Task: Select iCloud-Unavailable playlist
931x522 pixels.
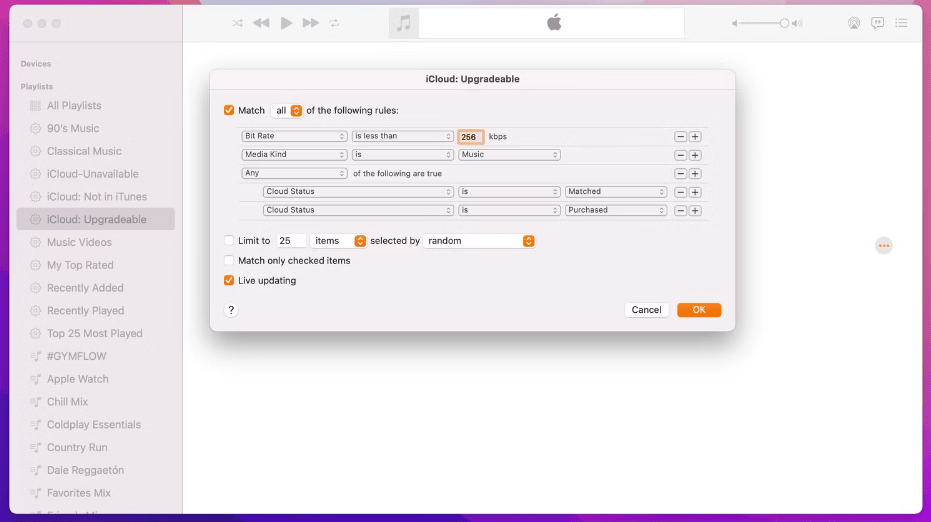Action: pos(96,174)
